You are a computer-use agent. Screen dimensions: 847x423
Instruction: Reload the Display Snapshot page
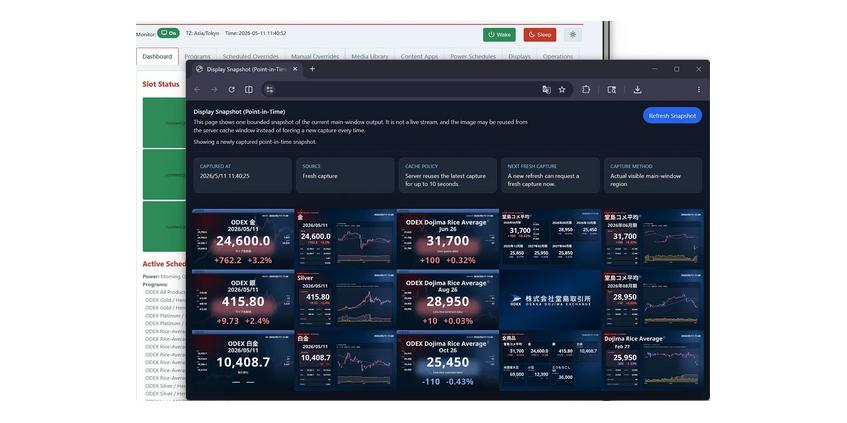coord(231,90)
